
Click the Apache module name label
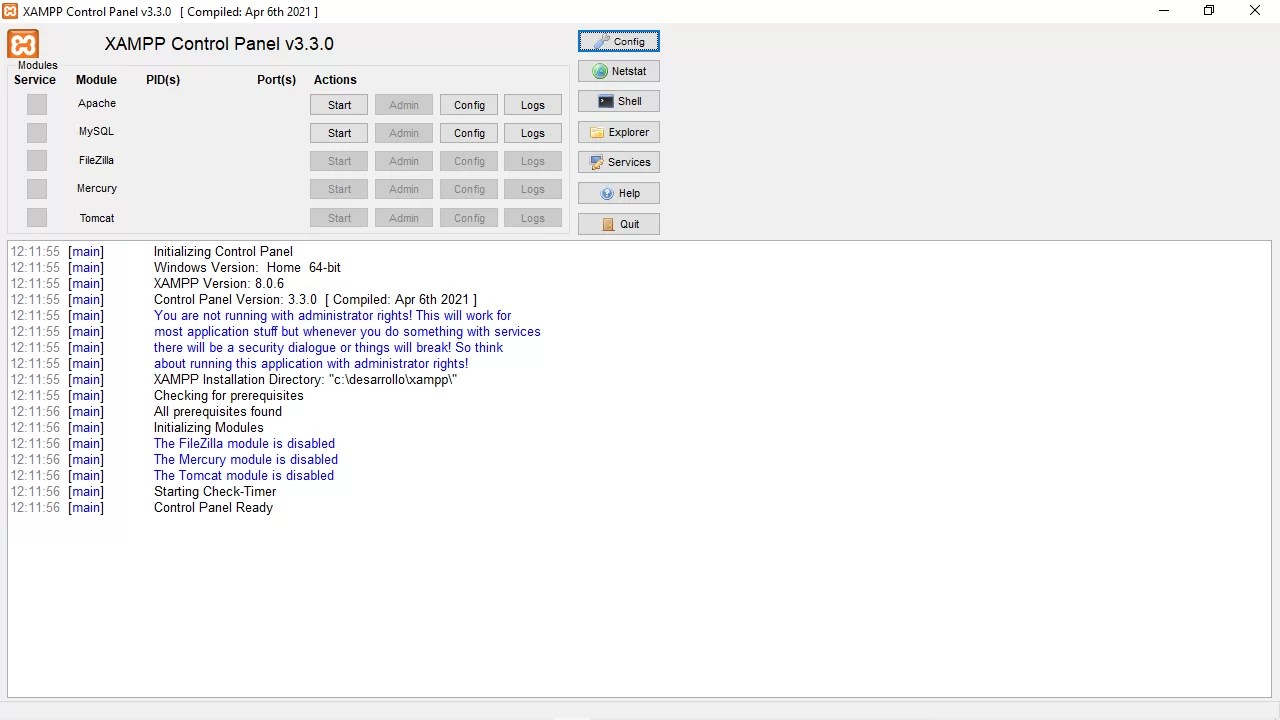pyautogui.click(x=96, y=103)
